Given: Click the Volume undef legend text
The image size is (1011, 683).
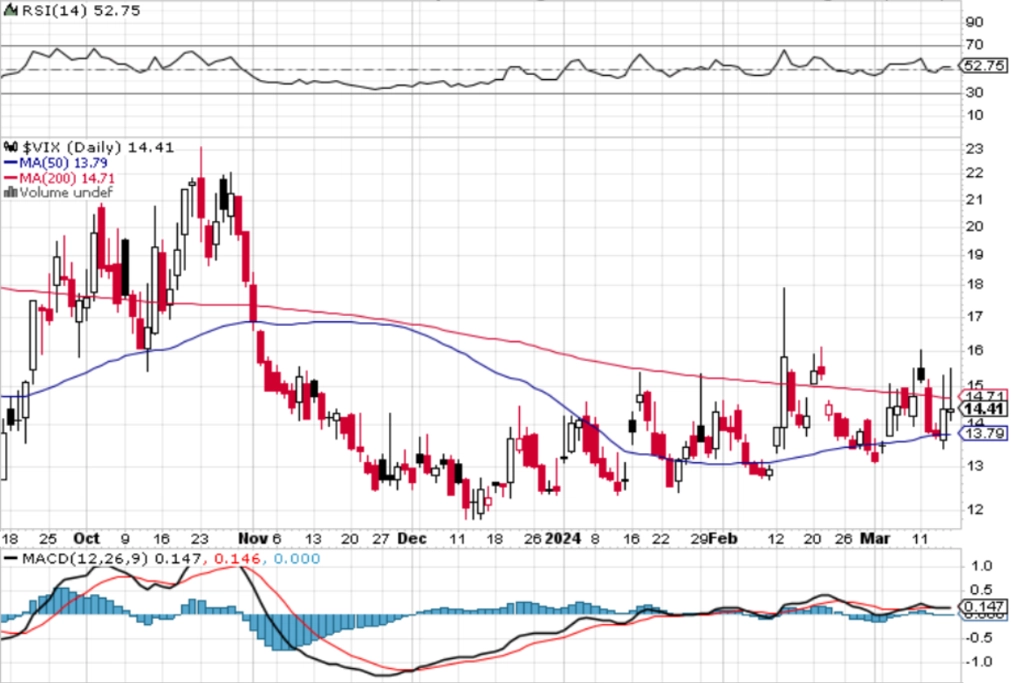Looking at the screenshot, I should point(66,192).
